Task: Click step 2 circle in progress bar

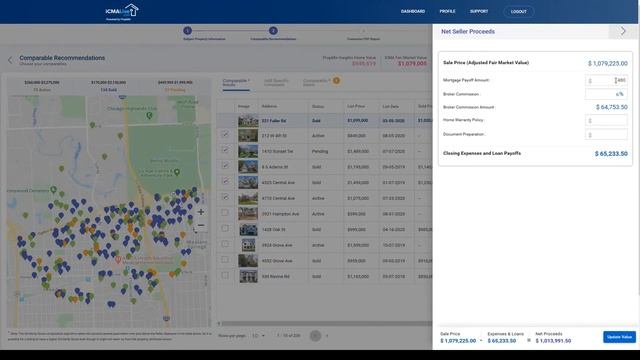Action: [x=273, y=31]
